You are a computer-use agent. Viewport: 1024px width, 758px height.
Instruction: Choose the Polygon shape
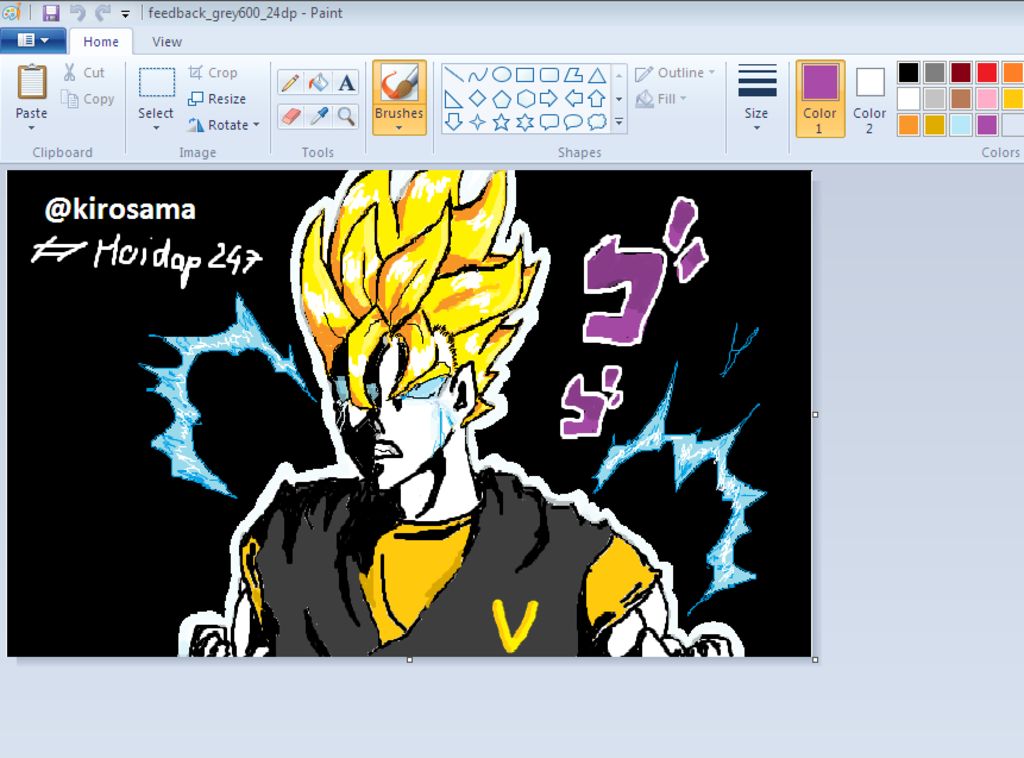click(x=573, y=75)
